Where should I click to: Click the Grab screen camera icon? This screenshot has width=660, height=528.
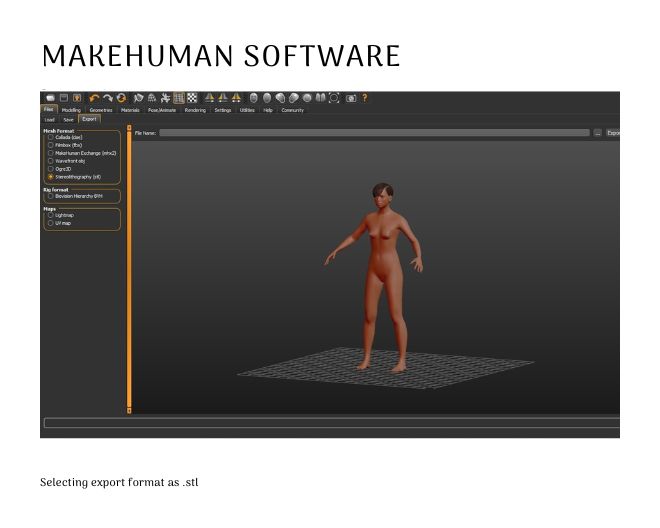pyautogui.click(x=351, y=98)
